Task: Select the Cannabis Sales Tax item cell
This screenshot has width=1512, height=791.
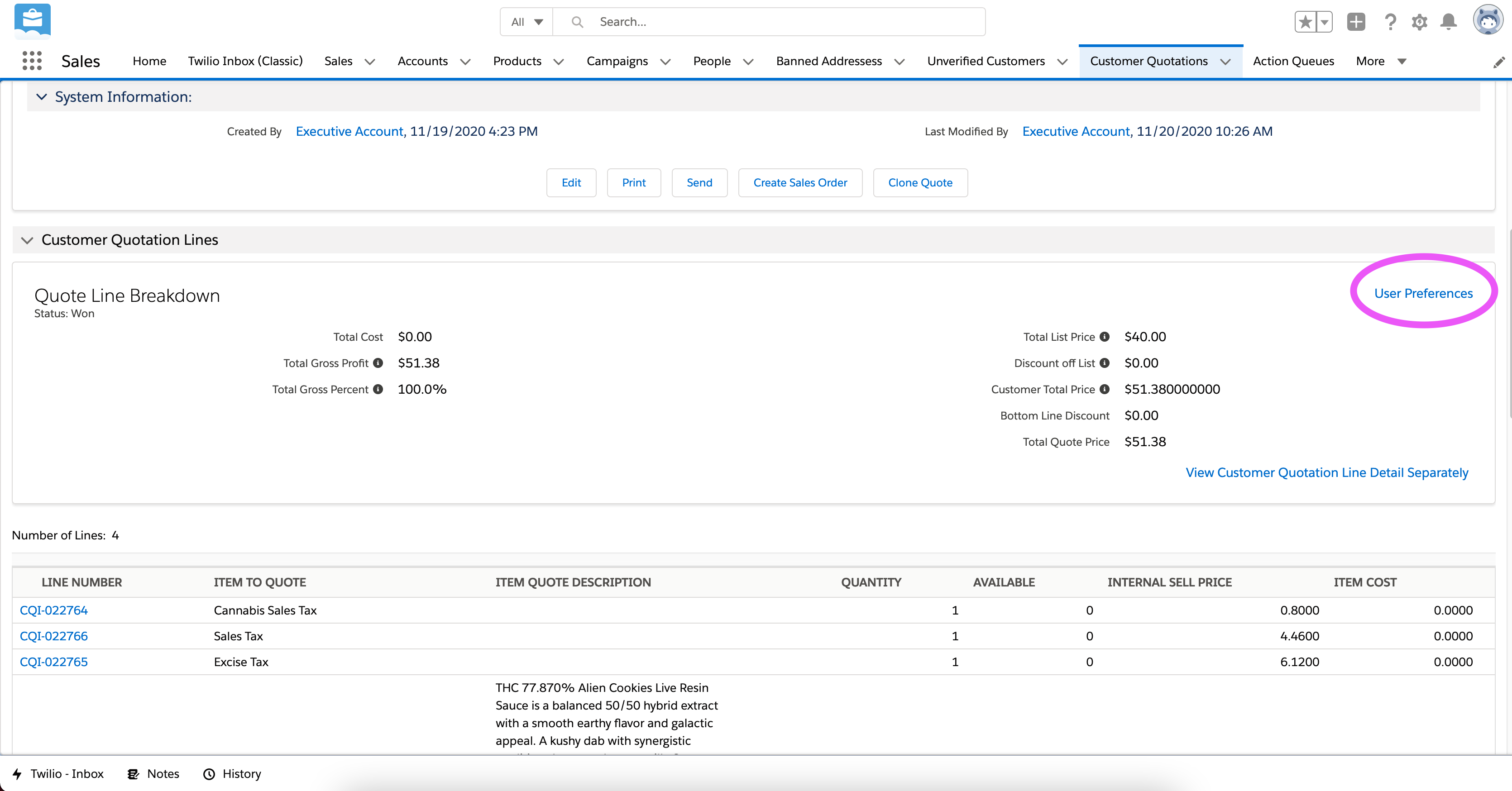Action: (265, 610)
